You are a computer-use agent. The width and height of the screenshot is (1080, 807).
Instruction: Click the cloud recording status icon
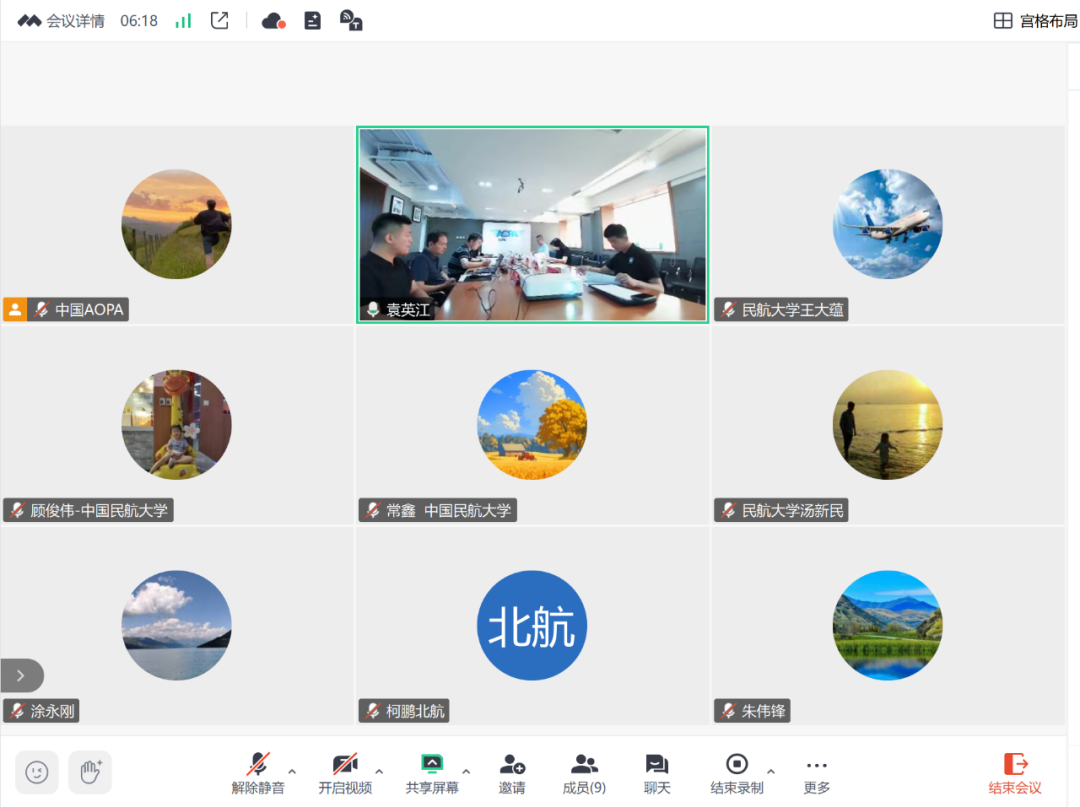pos(273,20)
